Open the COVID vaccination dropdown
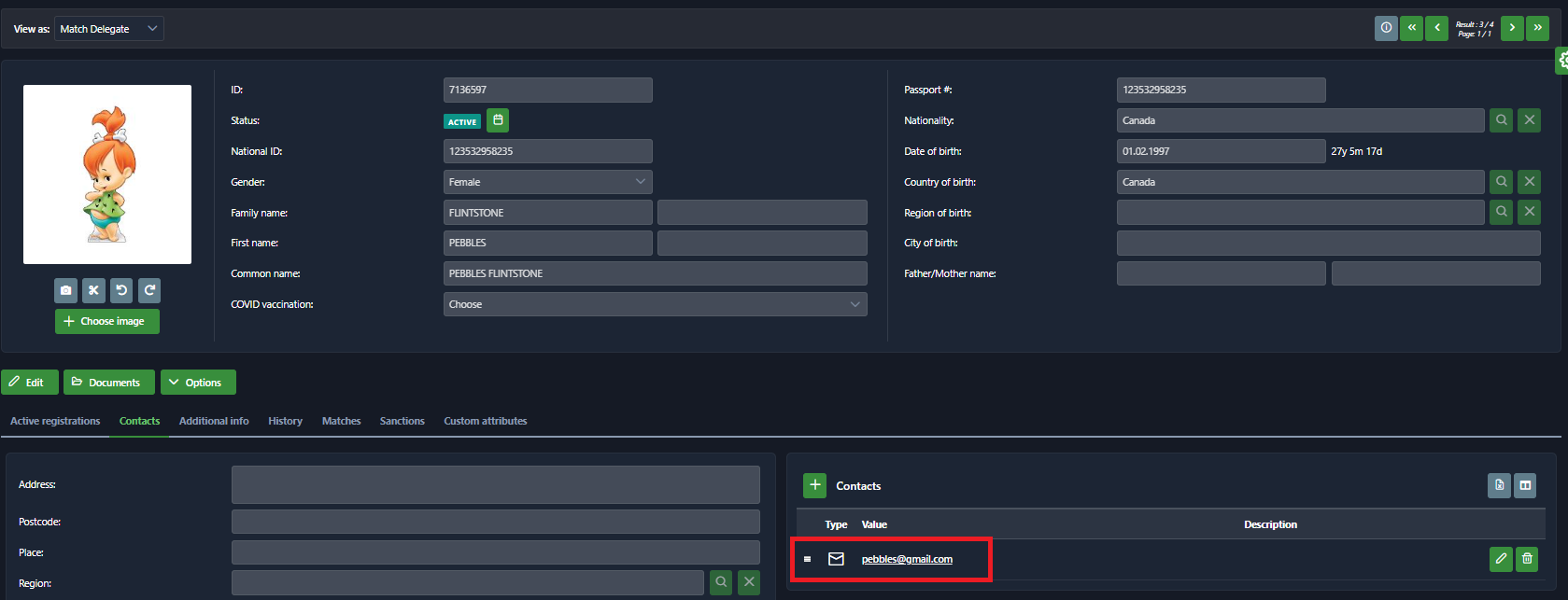Screen dimensions: 1568x600 point(655,304)
